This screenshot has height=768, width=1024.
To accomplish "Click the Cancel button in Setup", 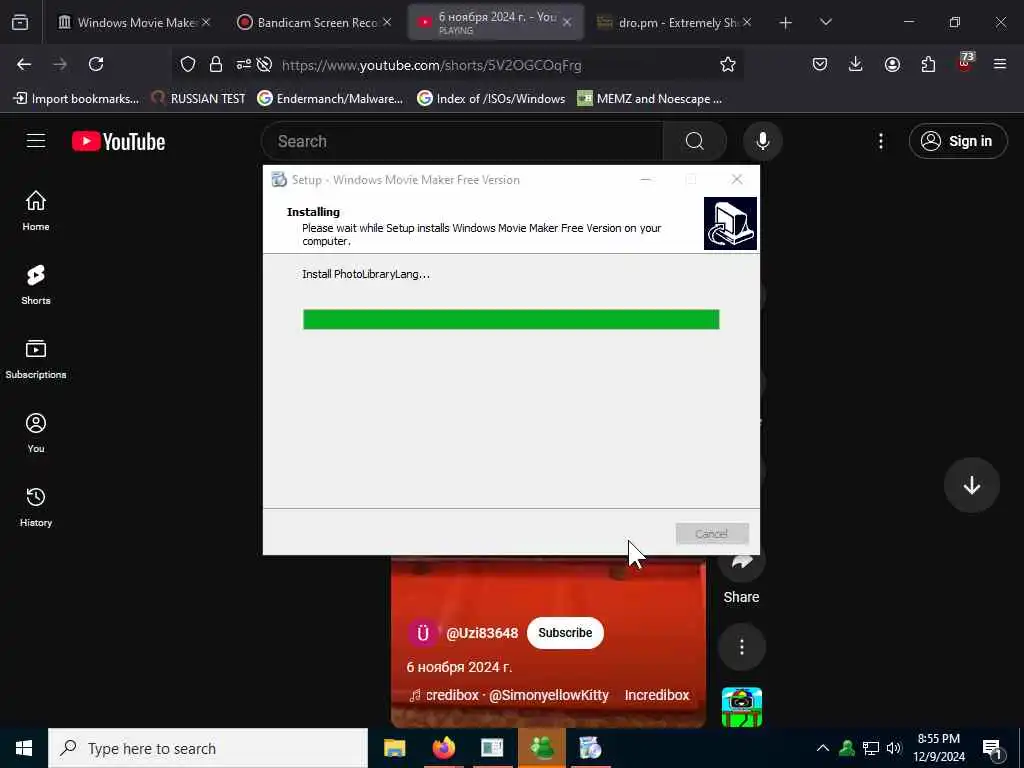I will click(712, 534).
